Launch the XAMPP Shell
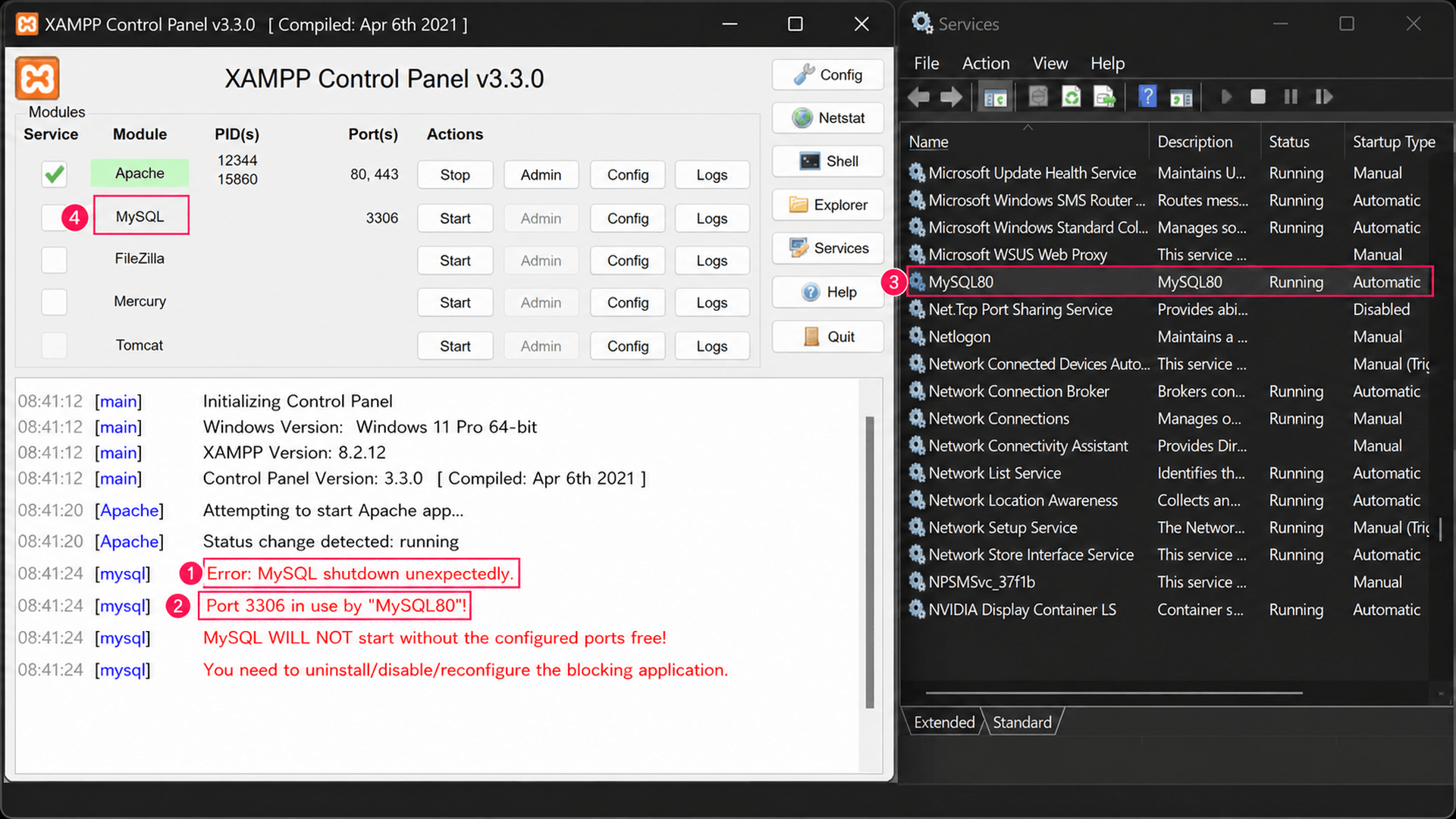Image resolution: width=1456 pixels, height=819 pixels. pos(828,161)
